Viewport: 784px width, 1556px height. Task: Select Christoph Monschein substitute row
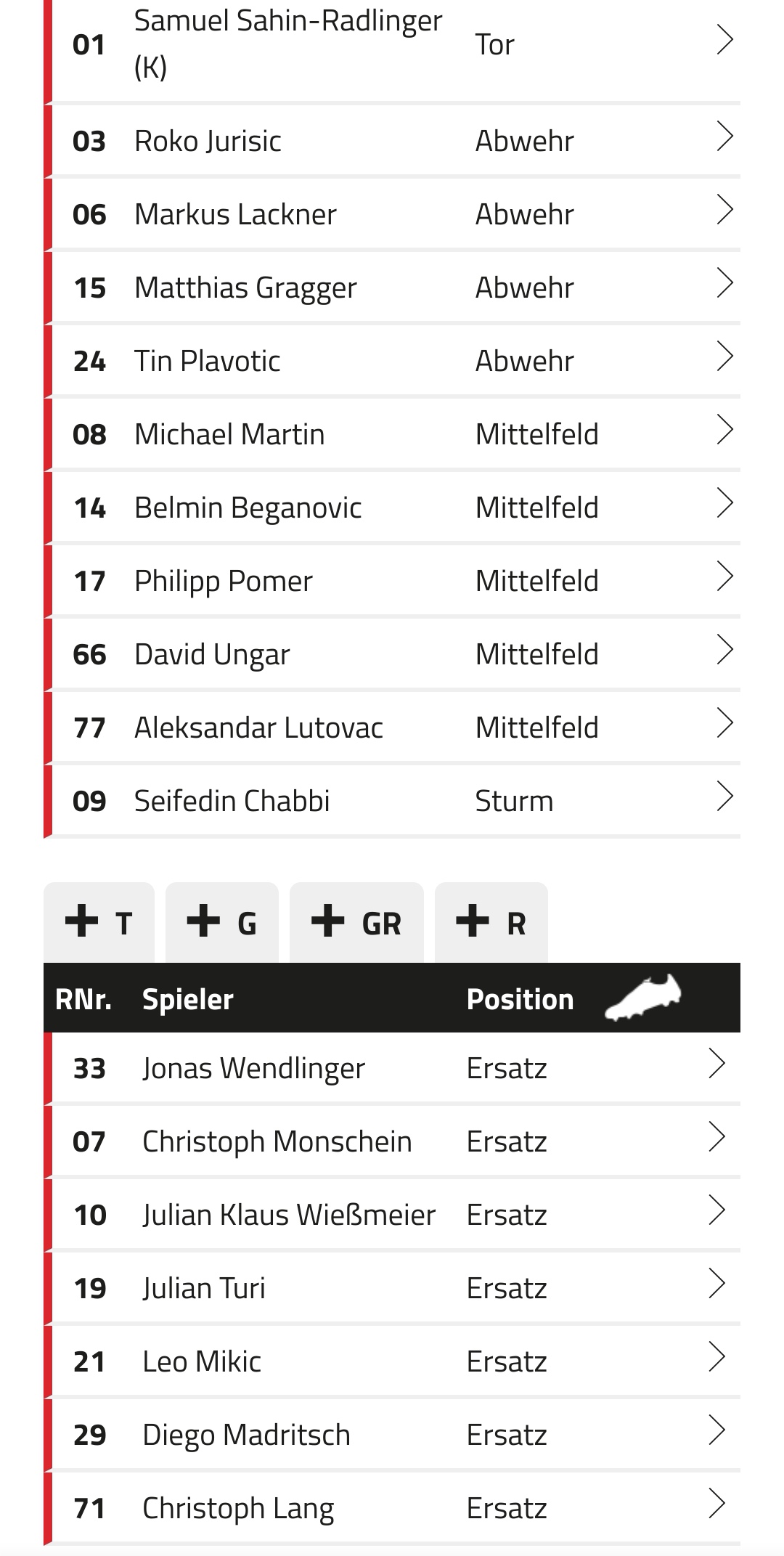click(392, 1141)
